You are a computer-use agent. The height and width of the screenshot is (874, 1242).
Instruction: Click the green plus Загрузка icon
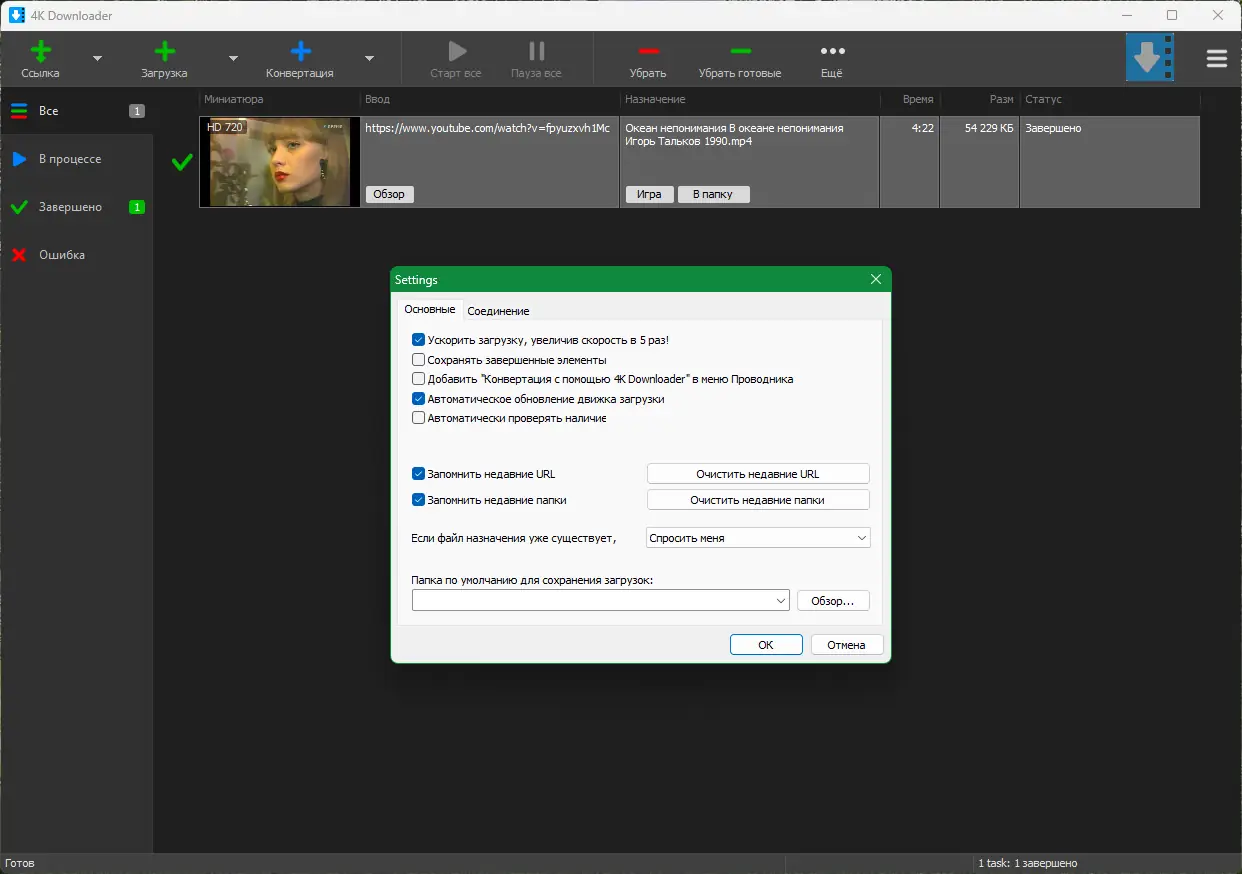click(x=164, y=51)
